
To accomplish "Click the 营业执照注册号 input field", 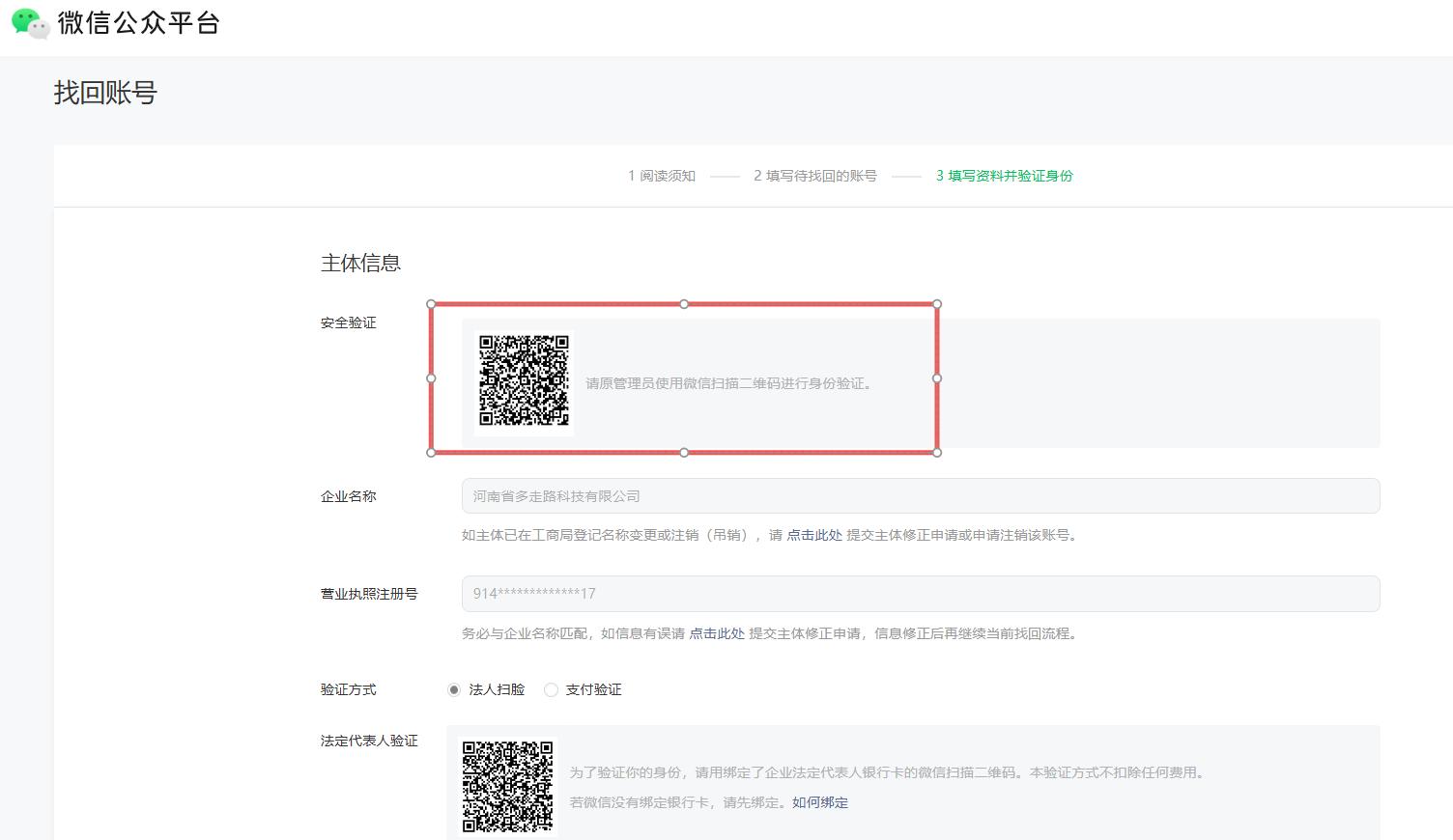I will point(921,594).
